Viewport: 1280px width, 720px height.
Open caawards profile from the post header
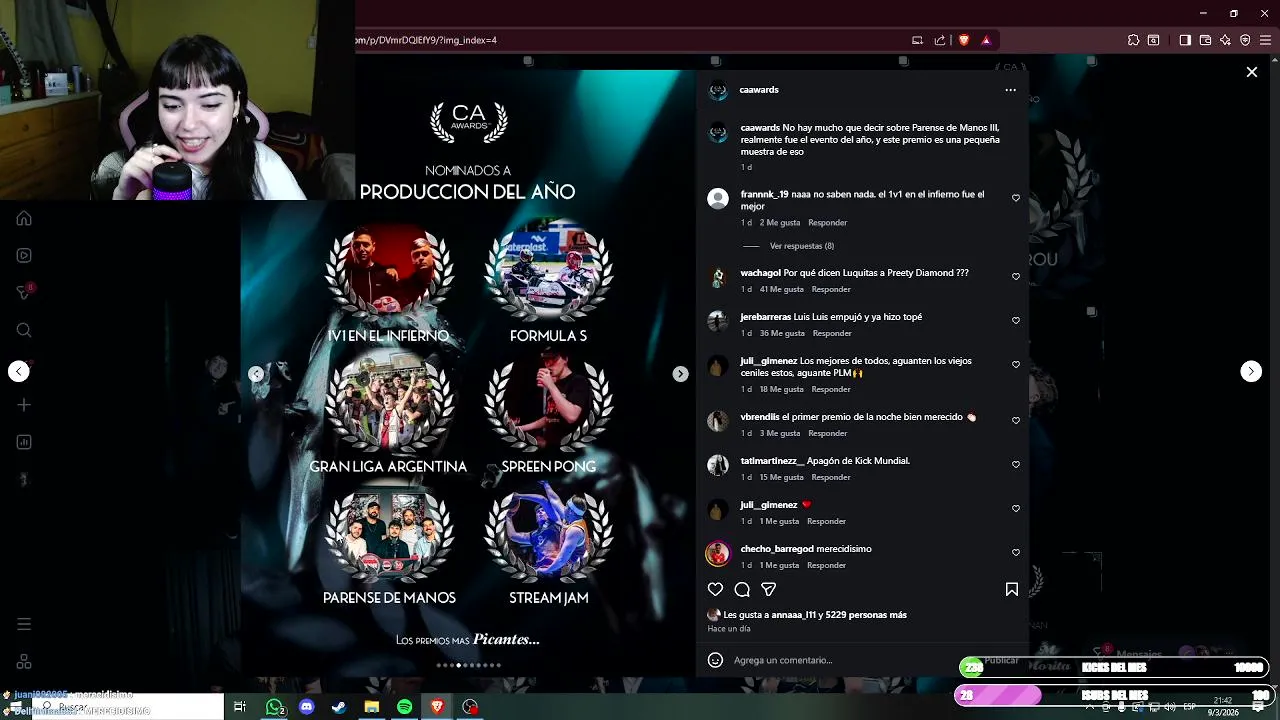759,90
